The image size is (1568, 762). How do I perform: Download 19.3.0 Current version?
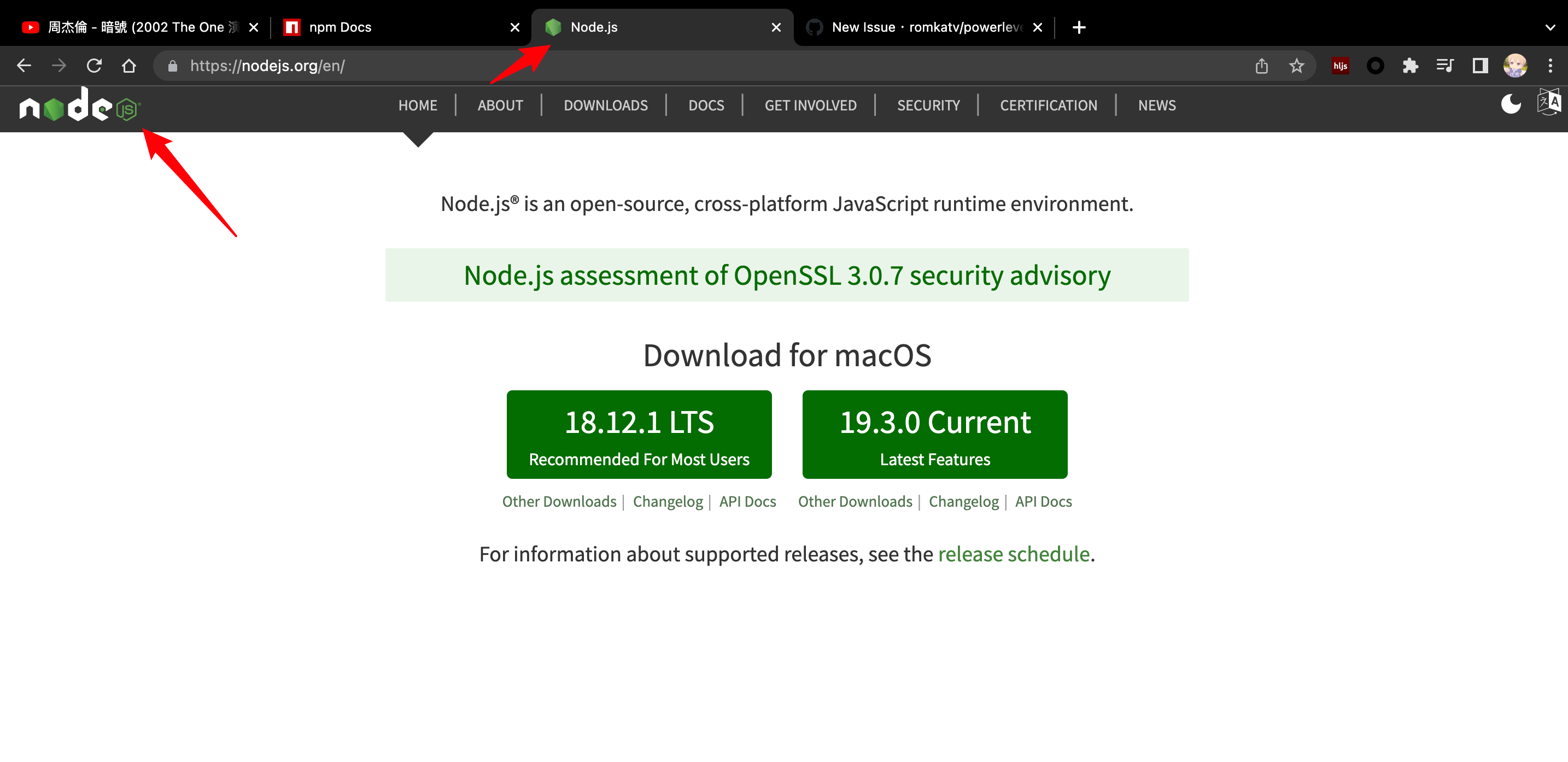935,435
